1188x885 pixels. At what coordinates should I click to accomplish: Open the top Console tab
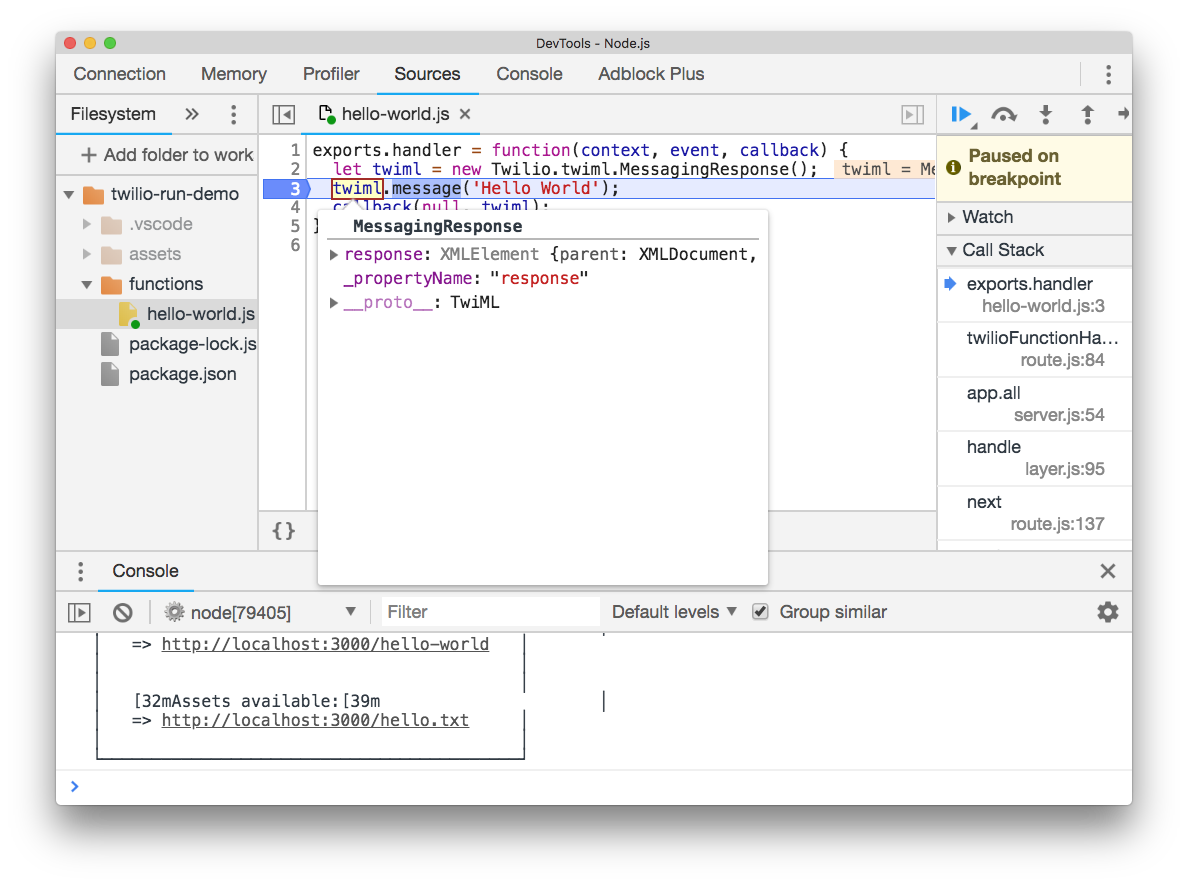pos(530,74)
